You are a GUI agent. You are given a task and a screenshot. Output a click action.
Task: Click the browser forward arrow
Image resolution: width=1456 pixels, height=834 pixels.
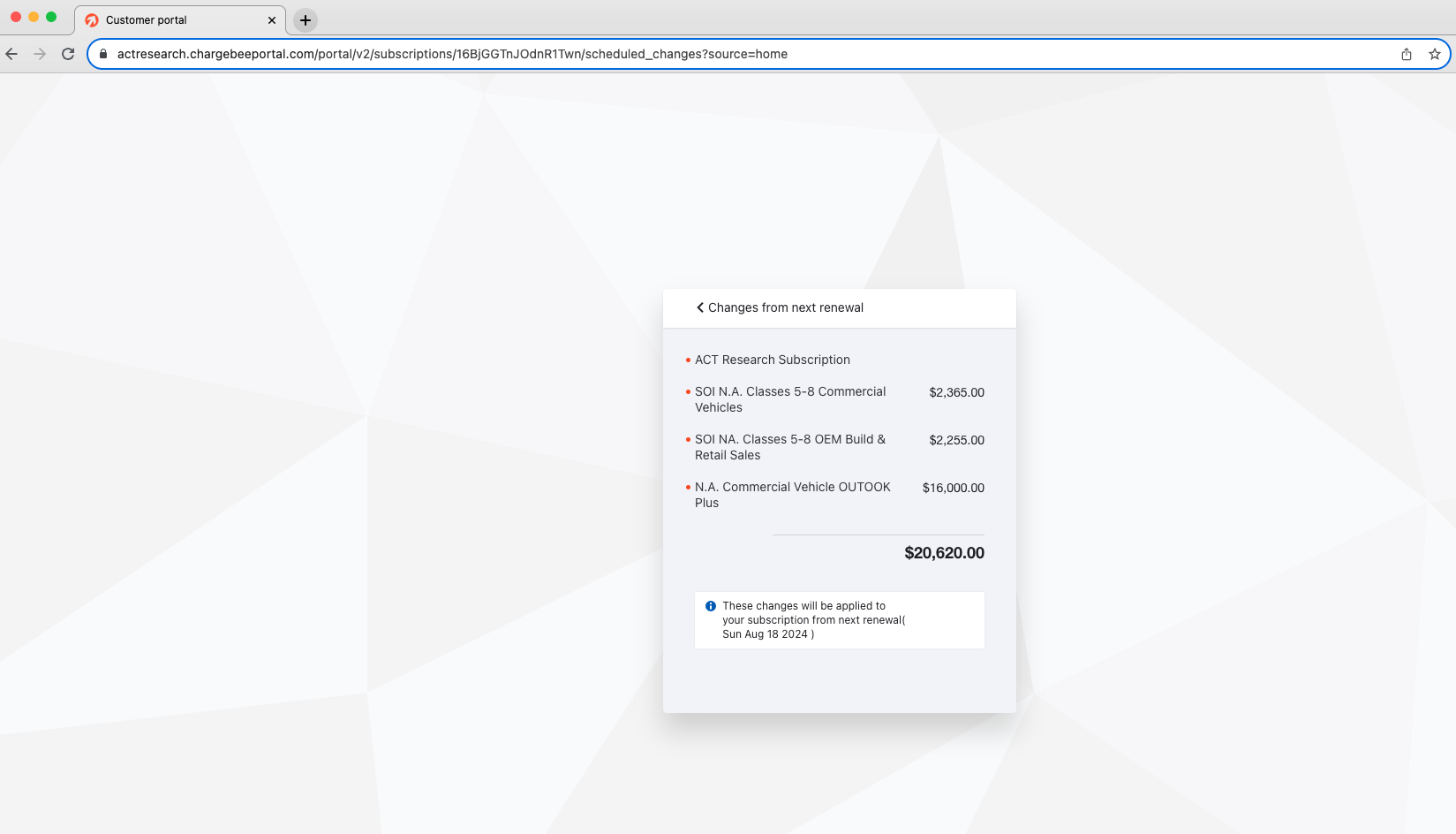(x=40, y=54)
